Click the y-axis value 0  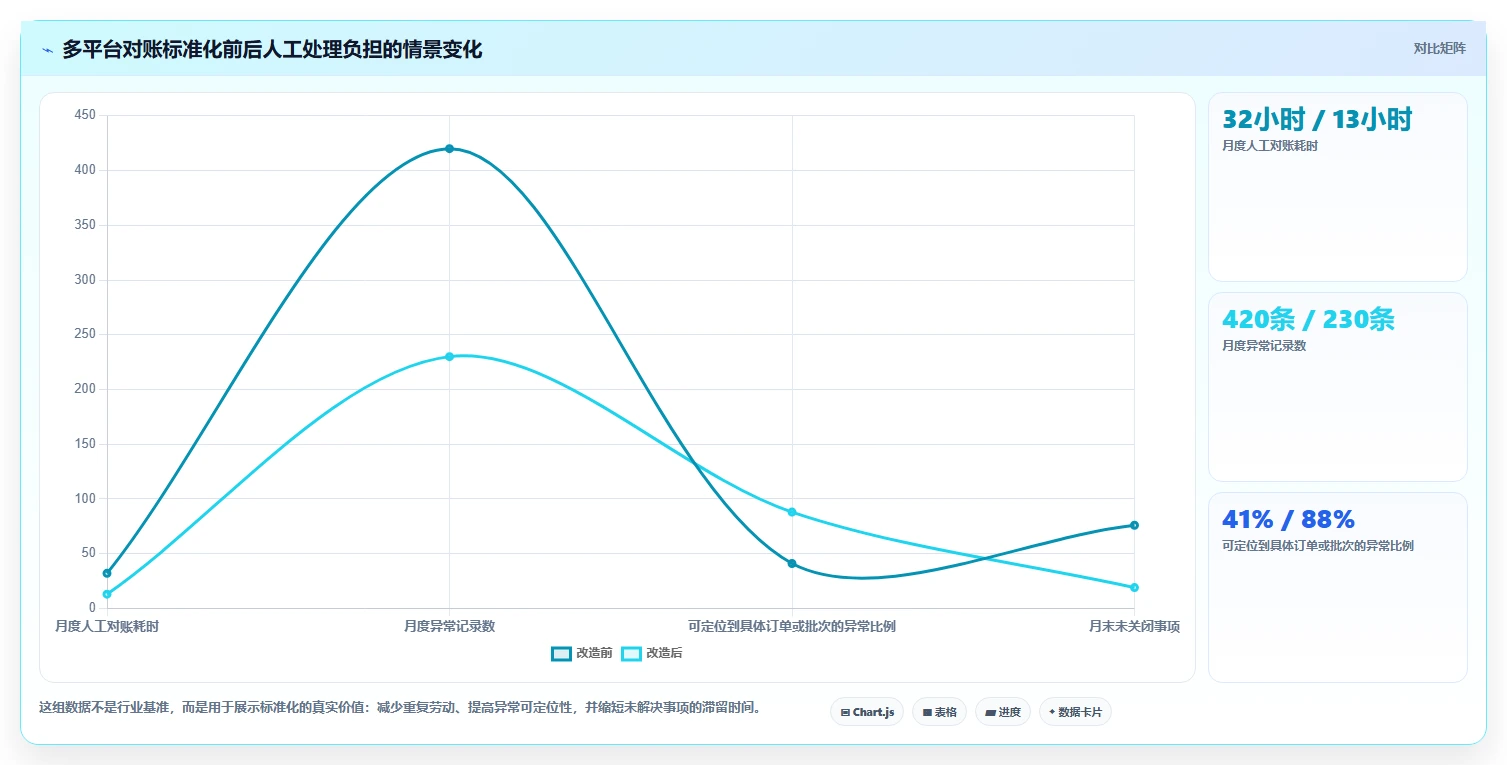92,608
